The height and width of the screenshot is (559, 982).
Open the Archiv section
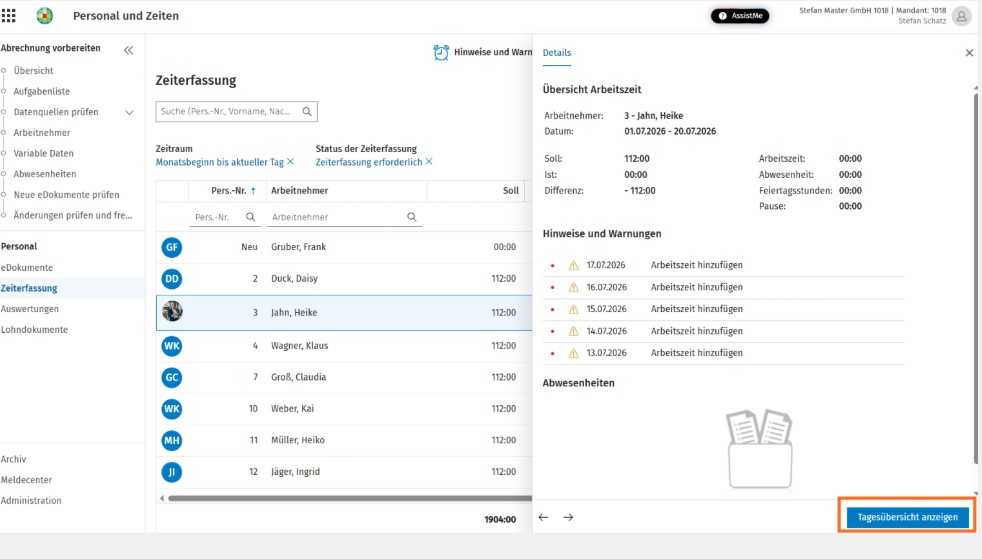click(x=14, y=459)
